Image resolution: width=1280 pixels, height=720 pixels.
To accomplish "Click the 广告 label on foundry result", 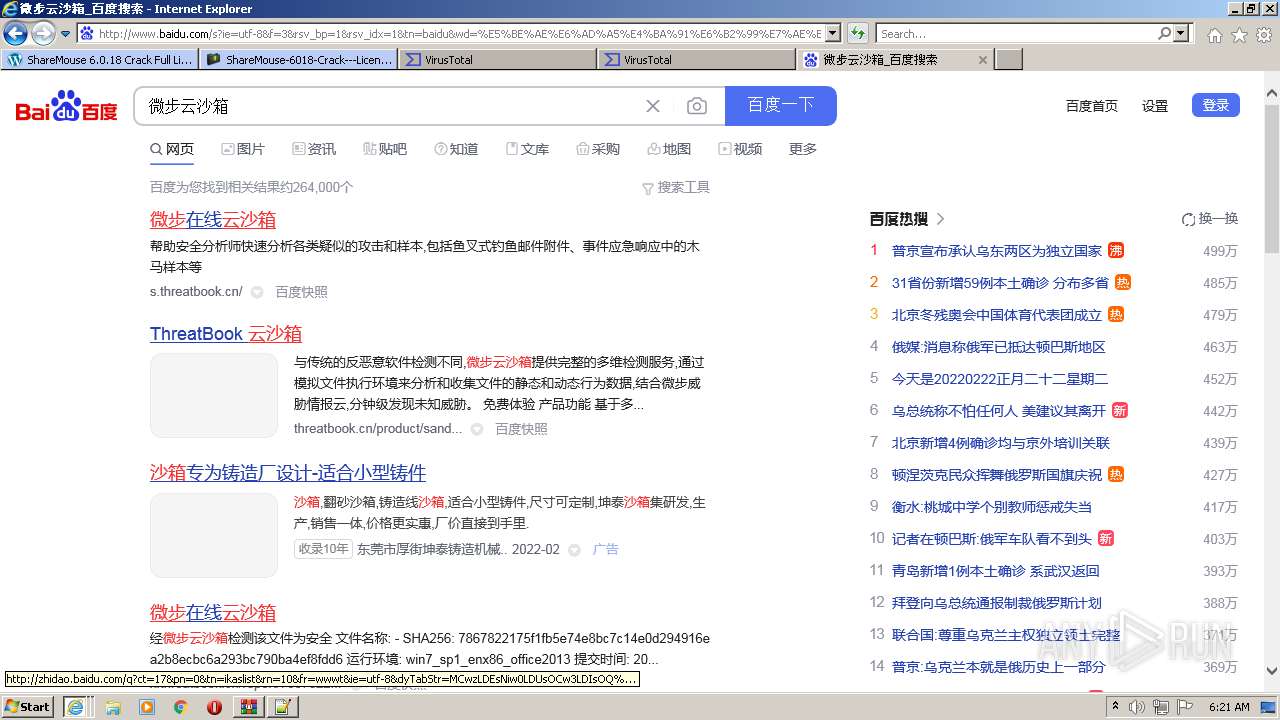I will (606, 549).
